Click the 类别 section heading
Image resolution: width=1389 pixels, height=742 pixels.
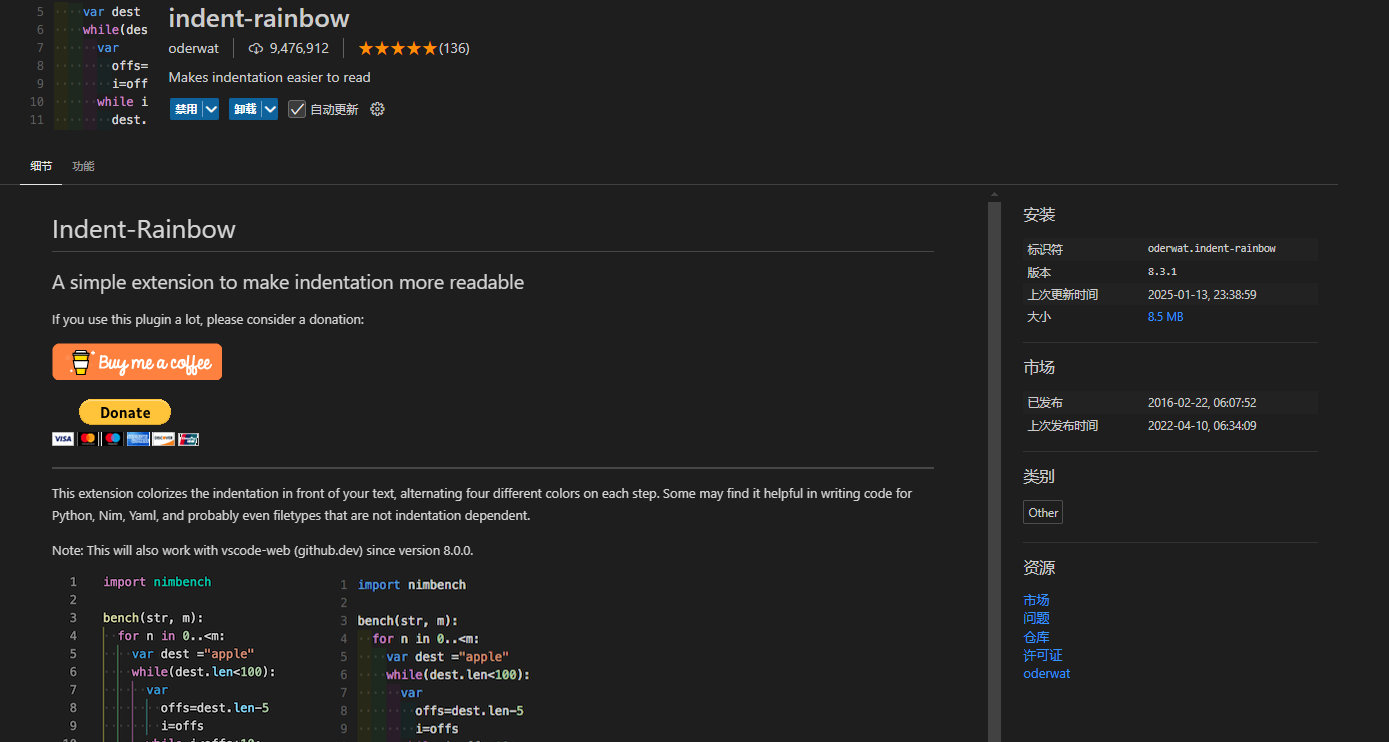pos(1039,476)
